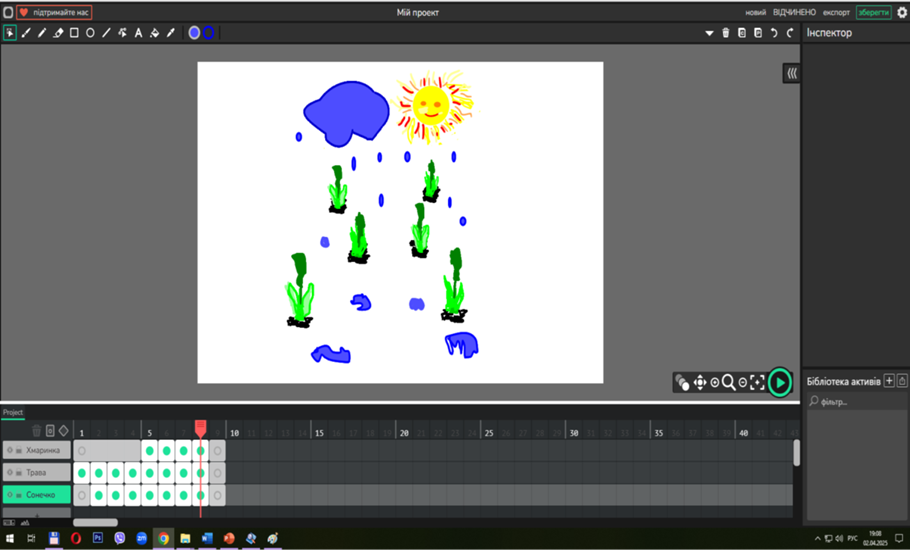
Task: Open the експорт menu
Action: point(836,12)
